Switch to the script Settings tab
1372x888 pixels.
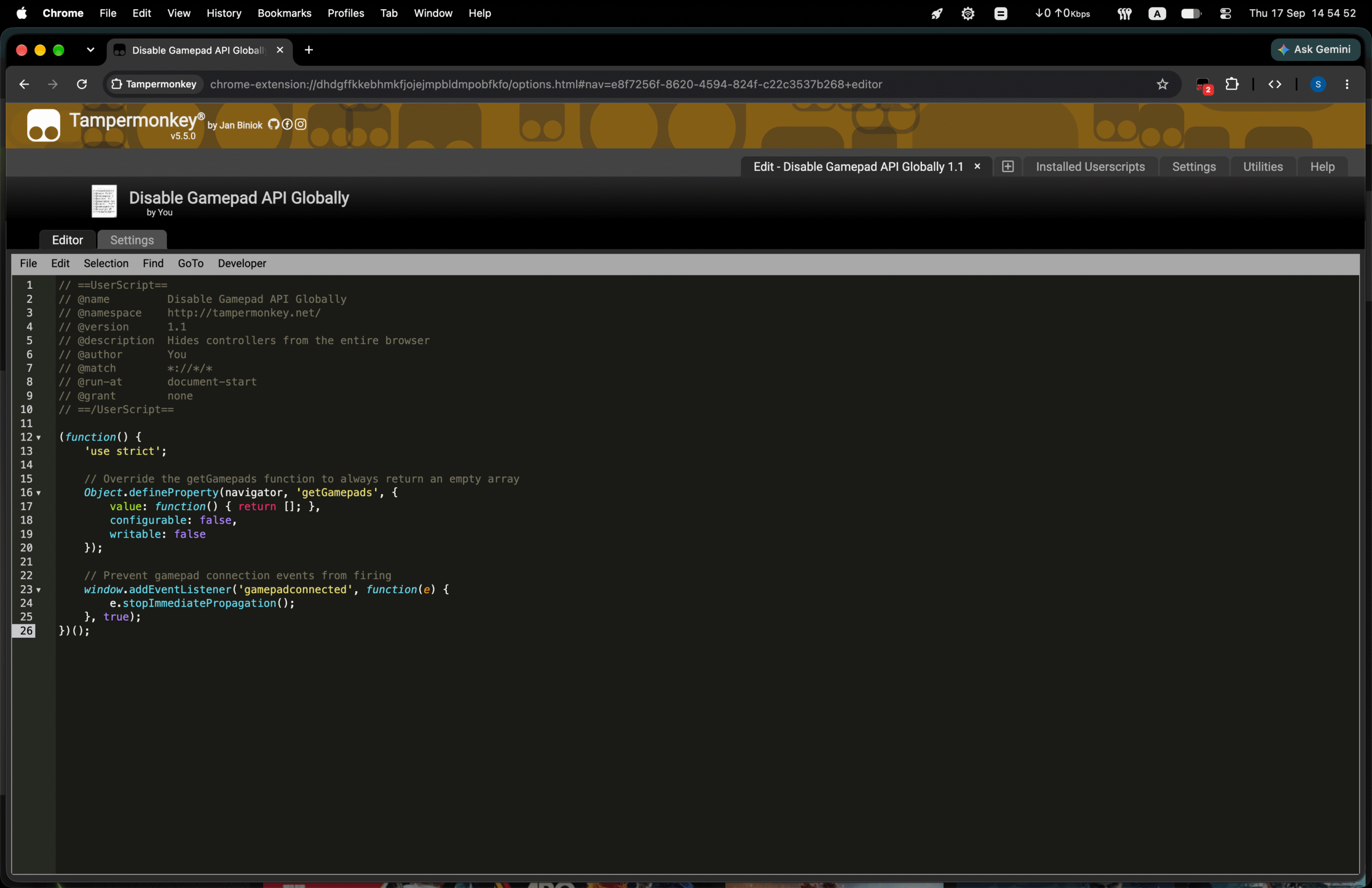[x=132, y=240]
